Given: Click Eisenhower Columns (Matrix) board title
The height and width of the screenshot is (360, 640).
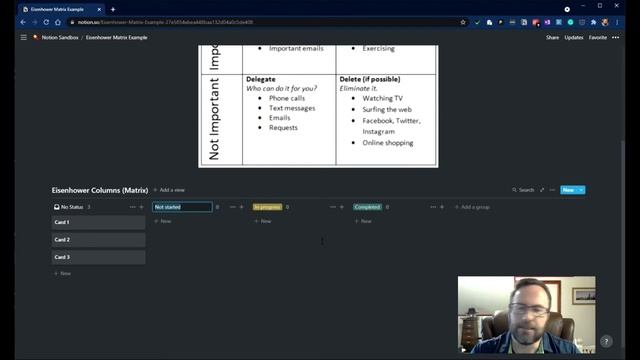Looking at the screenshot, I should pyautogui.click(x=100, y=190).
